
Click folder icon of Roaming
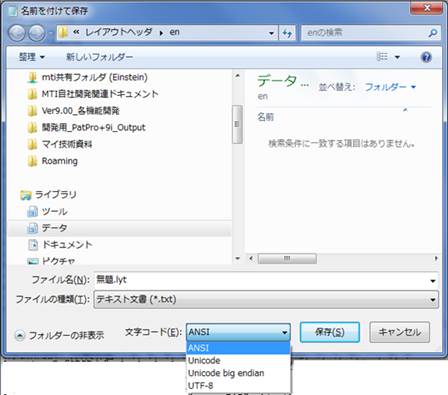click(32, 161)
